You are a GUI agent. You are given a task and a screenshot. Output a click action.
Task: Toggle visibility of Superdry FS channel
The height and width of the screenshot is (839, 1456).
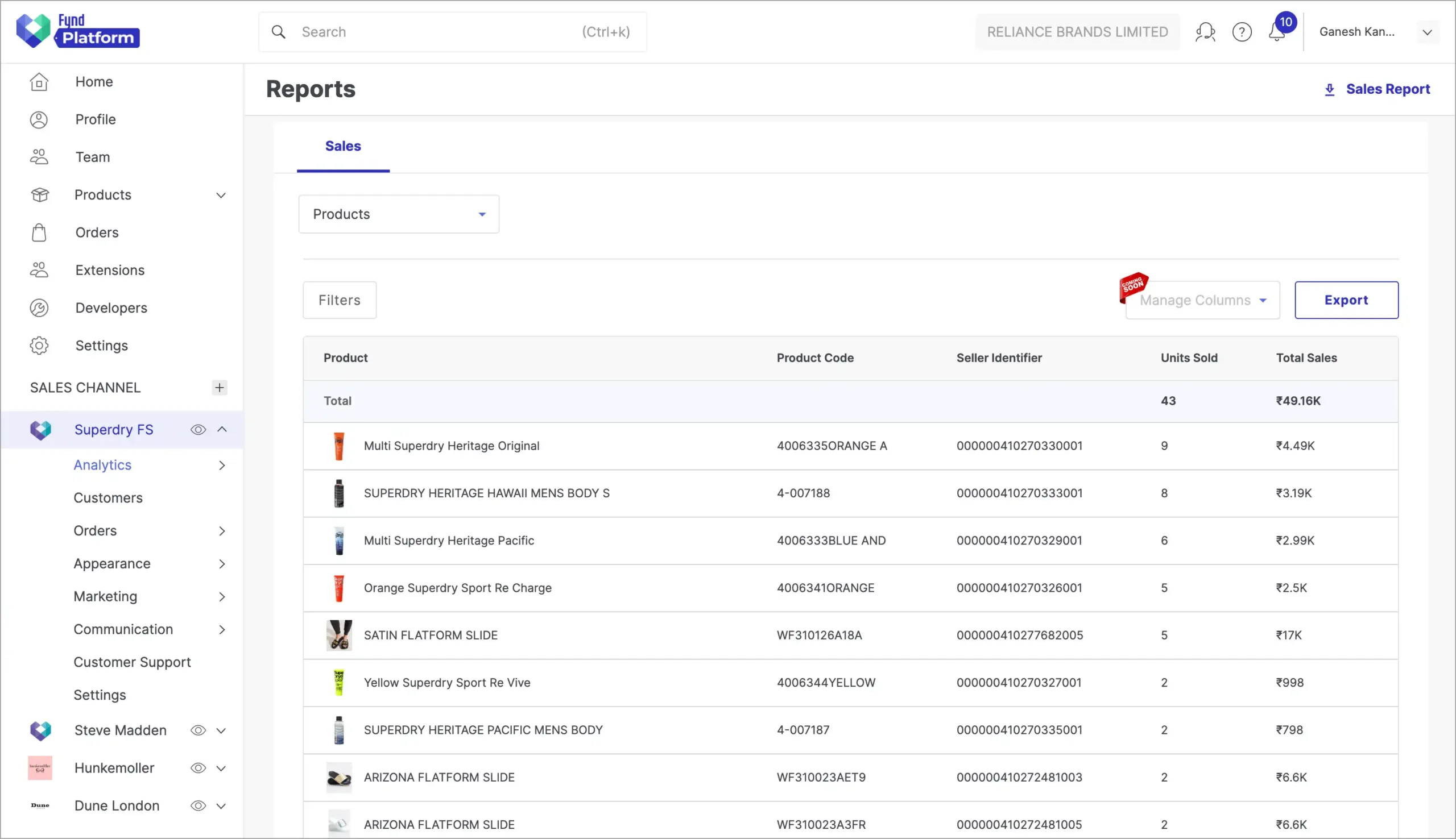pyautogui.click(x=198, y=429)
